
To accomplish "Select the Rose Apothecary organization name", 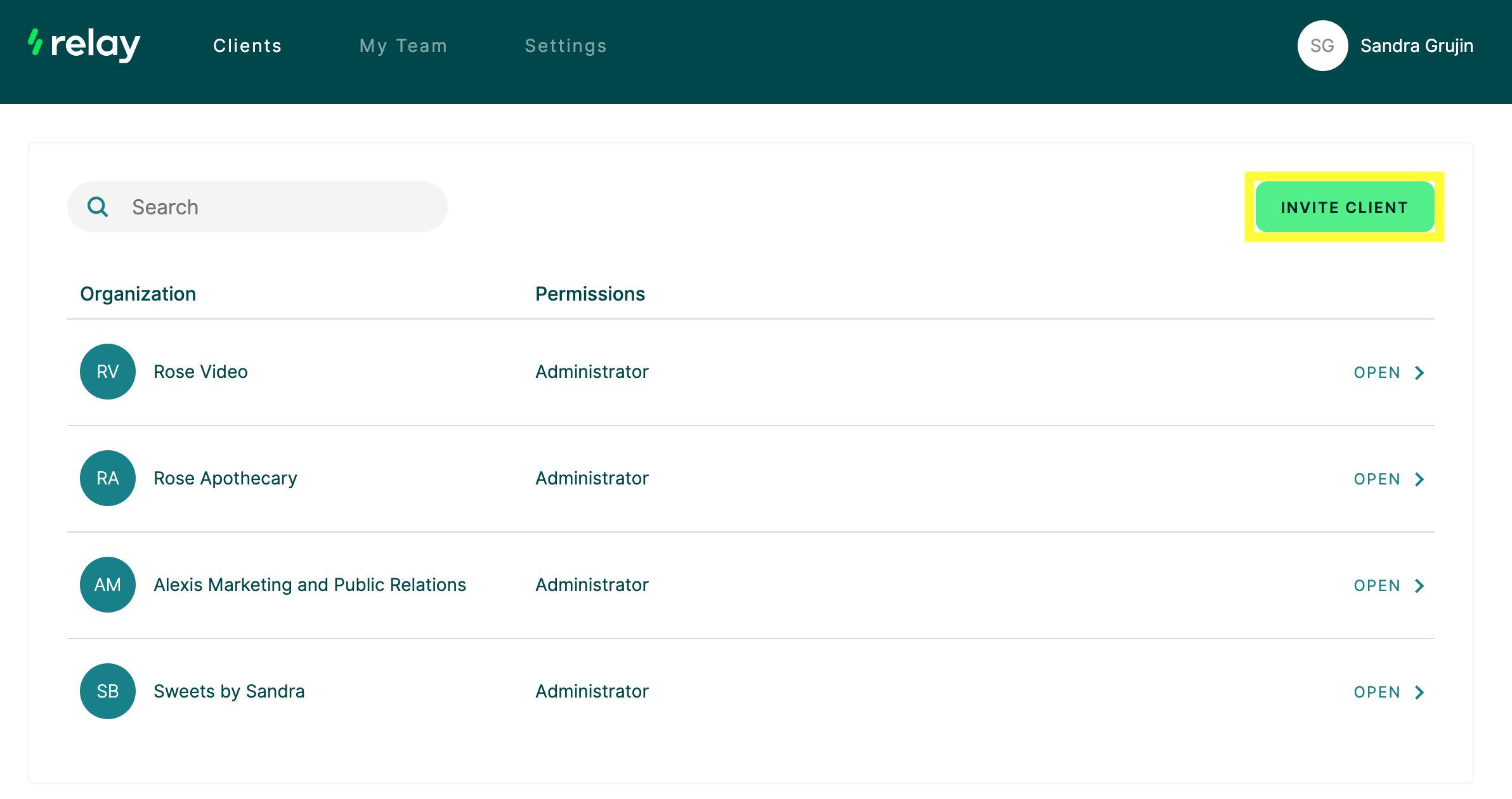I will (x=225, y=478).
